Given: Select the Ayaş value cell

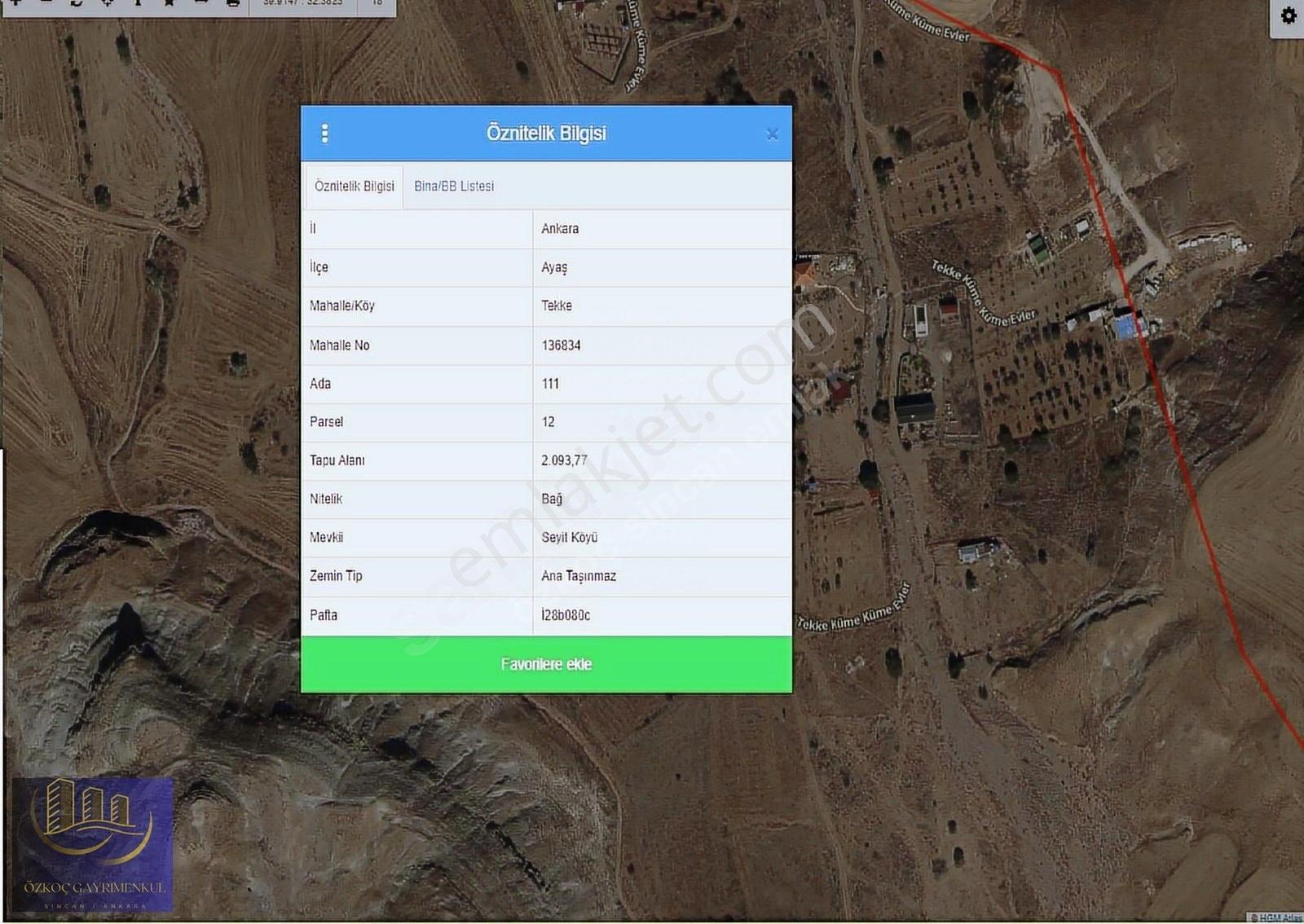Looking at the screenshot, I should pyautogui.click(x=662, y=267).
